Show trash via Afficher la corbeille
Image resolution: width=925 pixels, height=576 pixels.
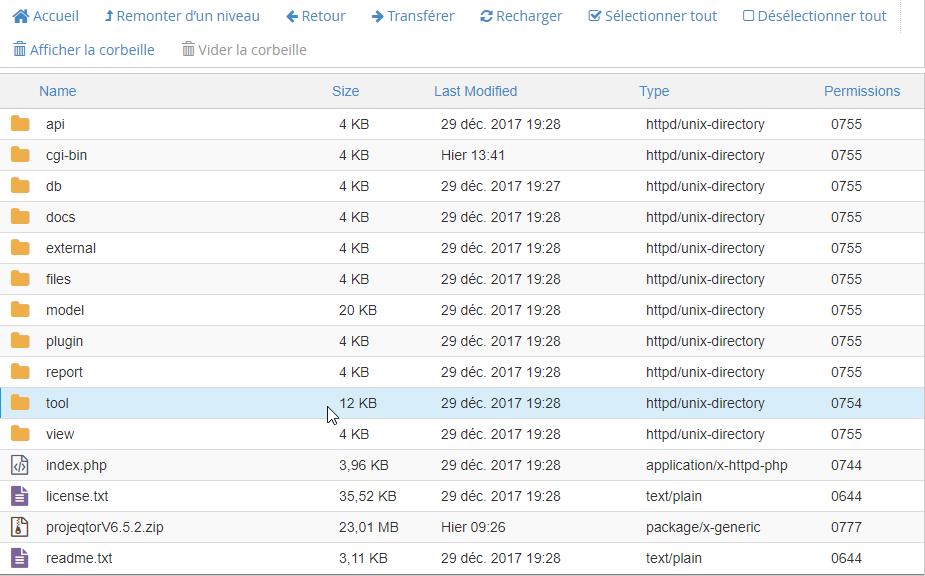(x=83, y=50)
